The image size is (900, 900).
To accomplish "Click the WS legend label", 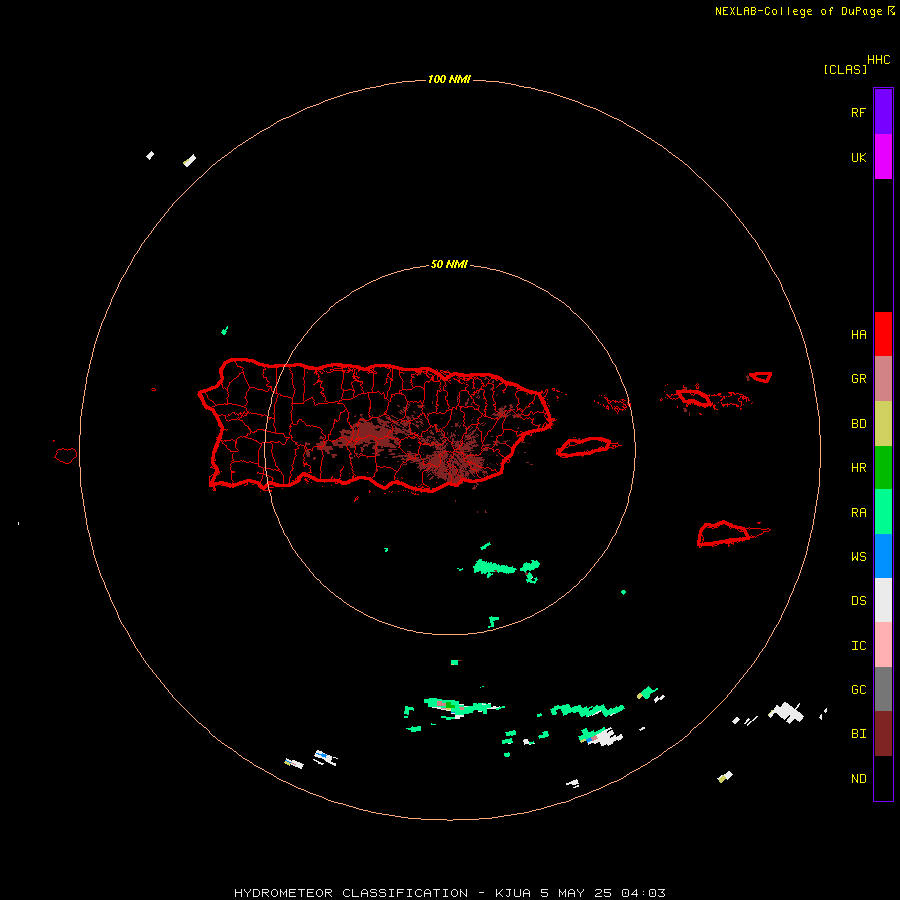I will 858,557.
